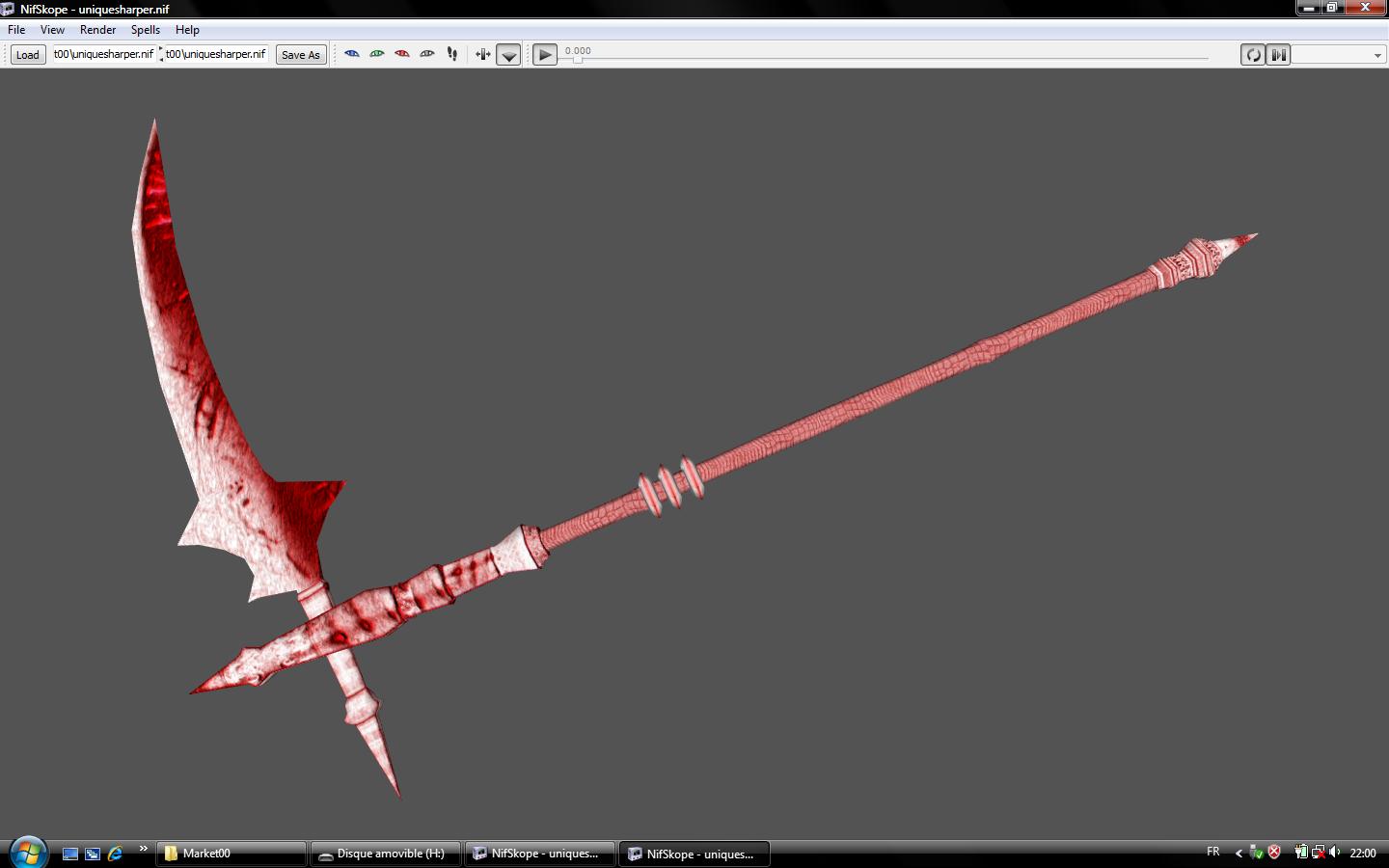Click the Load button
1389x868 pixels.
28,55
